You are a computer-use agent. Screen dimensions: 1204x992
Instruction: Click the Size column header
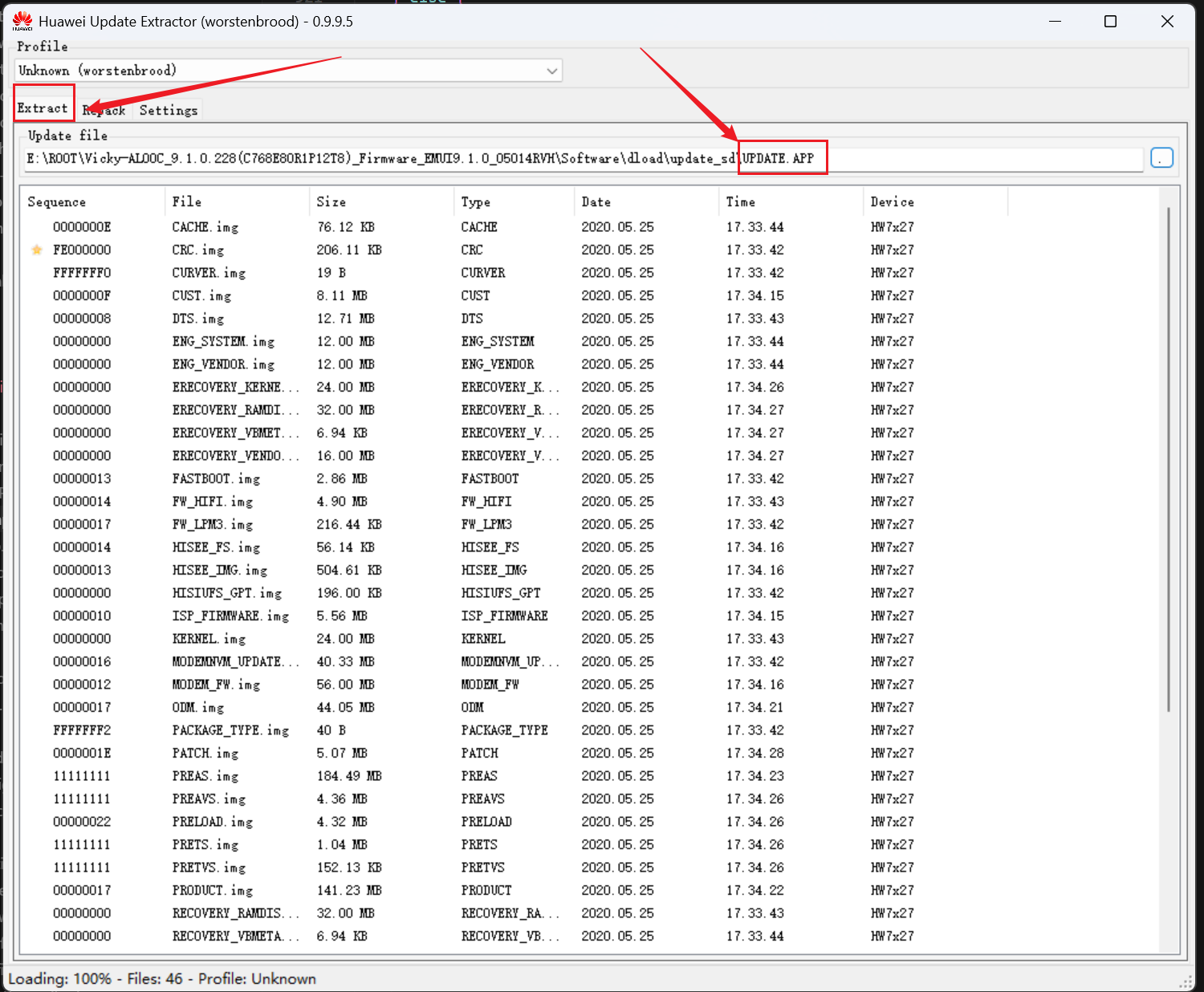(x=331, y=202)
